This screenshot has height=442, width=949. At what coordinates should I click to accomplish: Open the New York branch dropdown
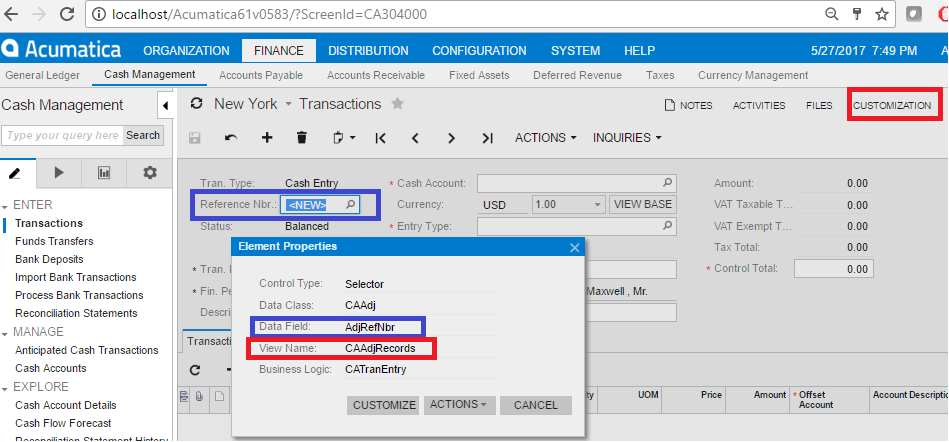click(x=288, y=104)
